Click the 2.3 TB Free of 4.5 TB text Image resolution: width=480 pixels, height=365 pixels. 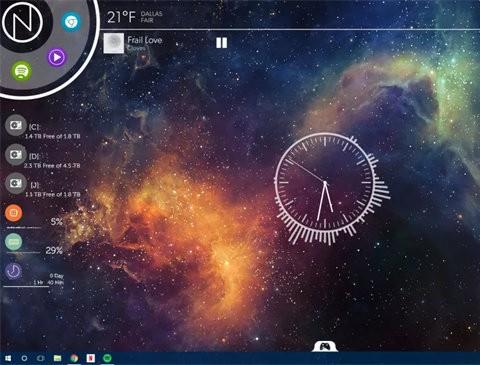(x=52, y=165)
